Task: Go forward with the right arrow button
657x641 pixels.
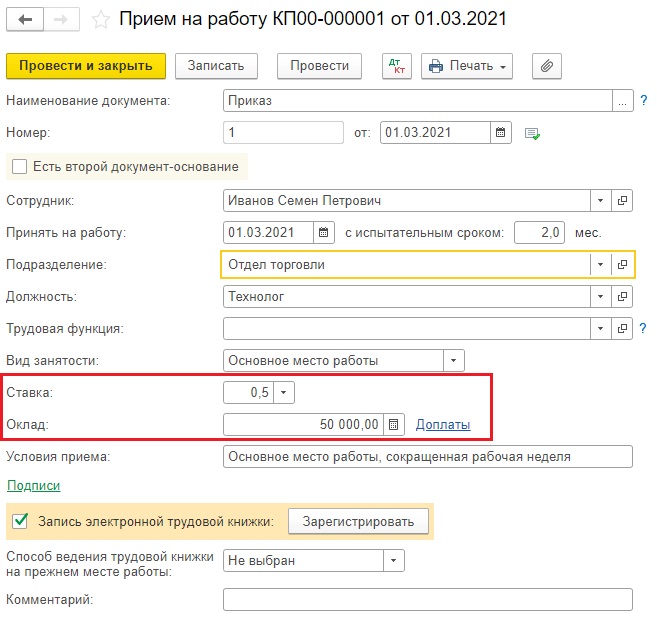Action: [x=62, y=19]
